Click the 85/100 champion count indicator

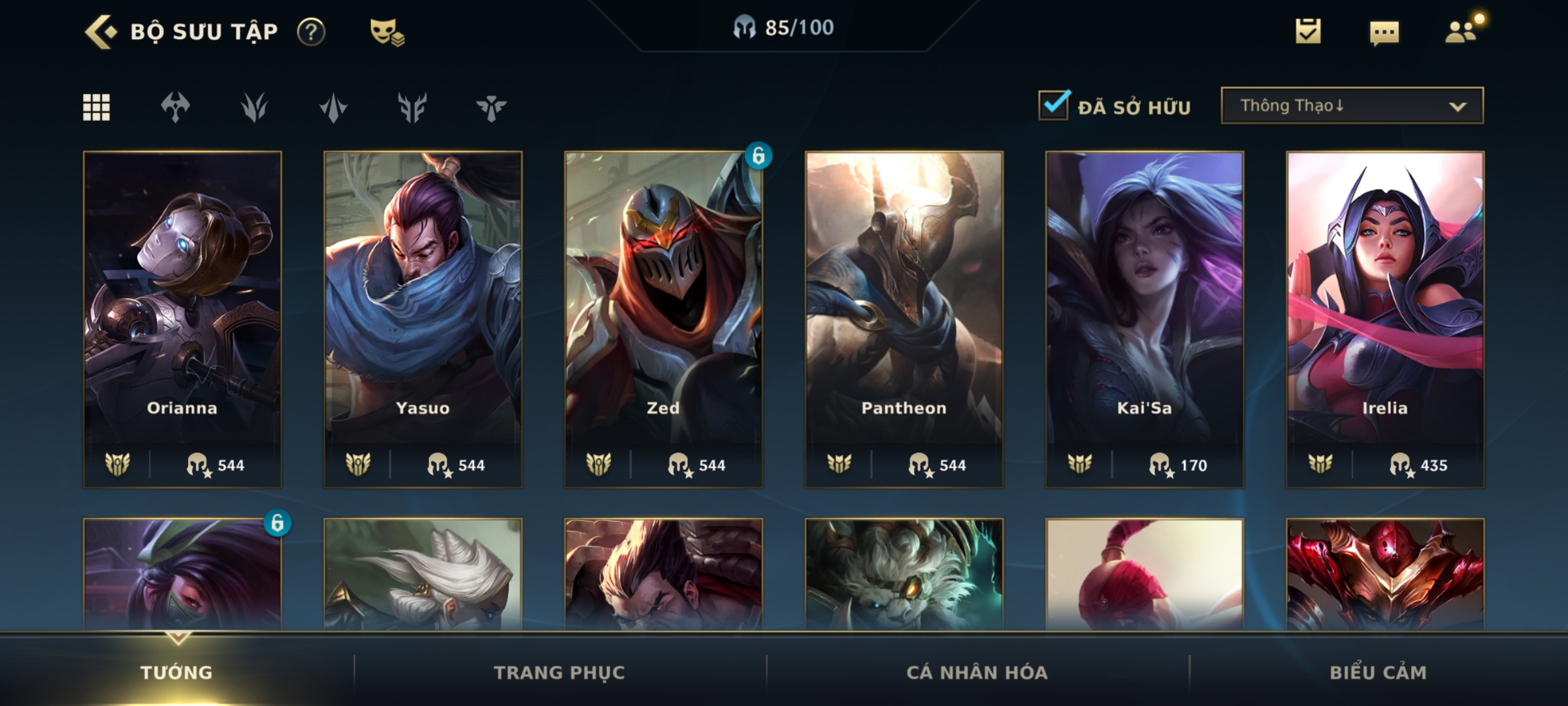click(x=783, y=27)
